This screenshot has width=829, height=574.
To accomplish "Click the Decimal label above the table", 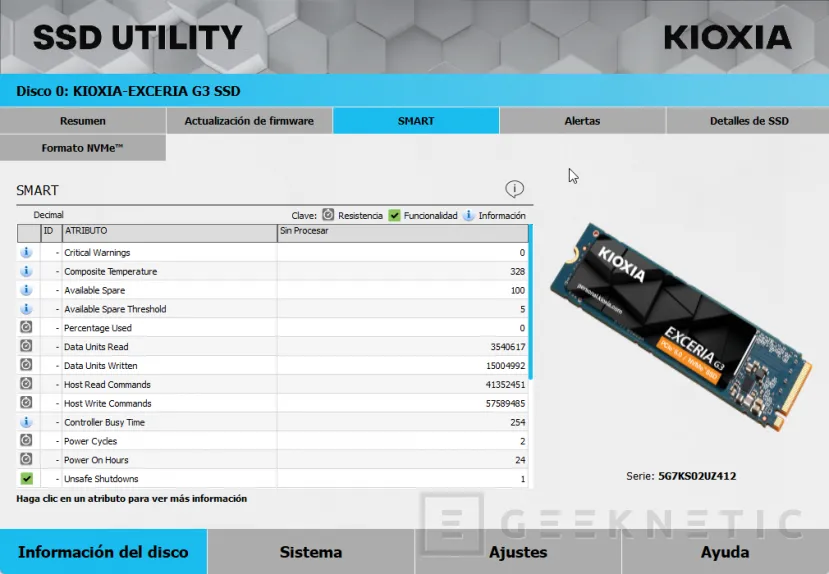I will (x=48, y=215).
